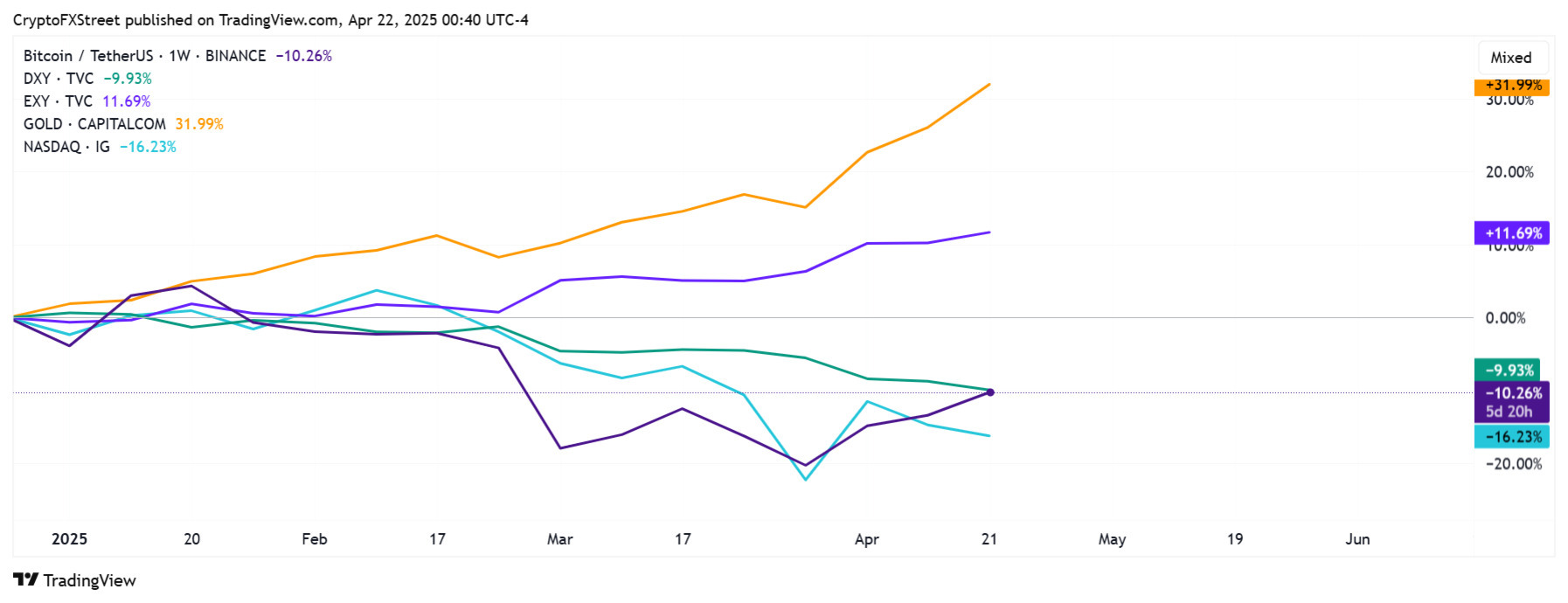Open the Mixed scale mode button
This screenshot has height=603, width=1568.
[1511, 58]
